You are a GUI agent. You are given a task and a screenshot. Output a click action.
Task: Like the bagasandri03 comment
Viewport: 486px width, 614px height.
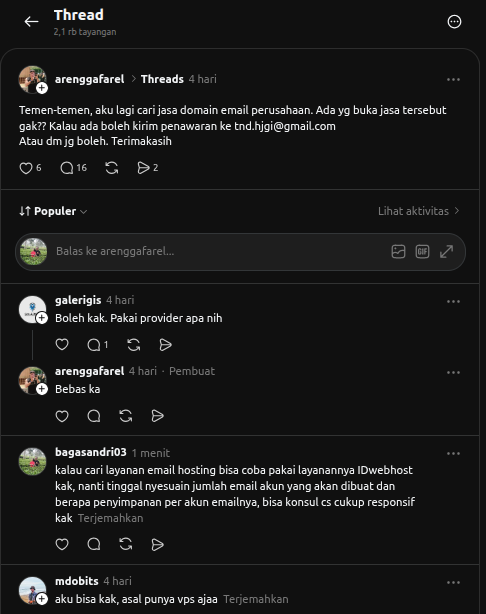pos(62,544)
